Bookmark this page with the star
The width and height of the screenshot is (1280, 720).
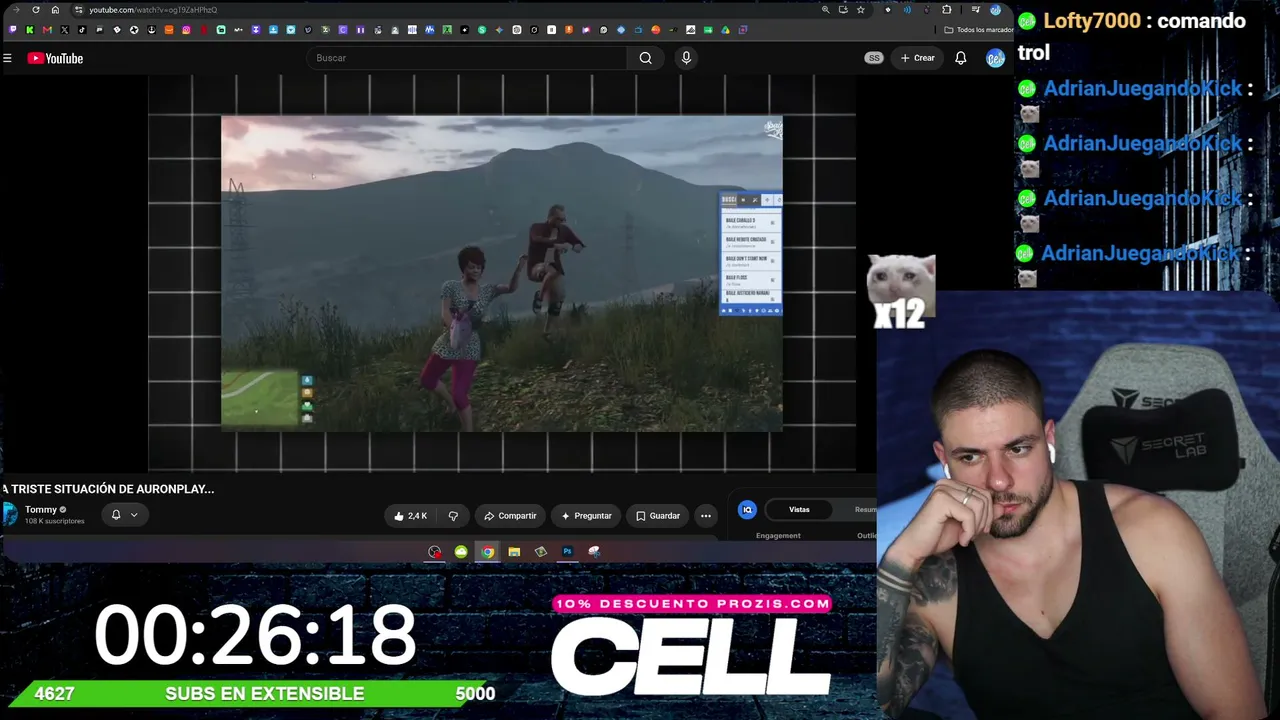pyautogui.click(x=860, y=10)
